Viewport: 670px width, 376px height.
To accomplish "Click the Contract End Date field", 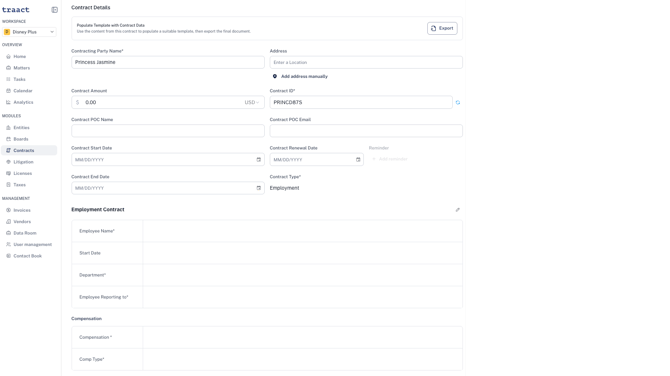I will 168,188.
